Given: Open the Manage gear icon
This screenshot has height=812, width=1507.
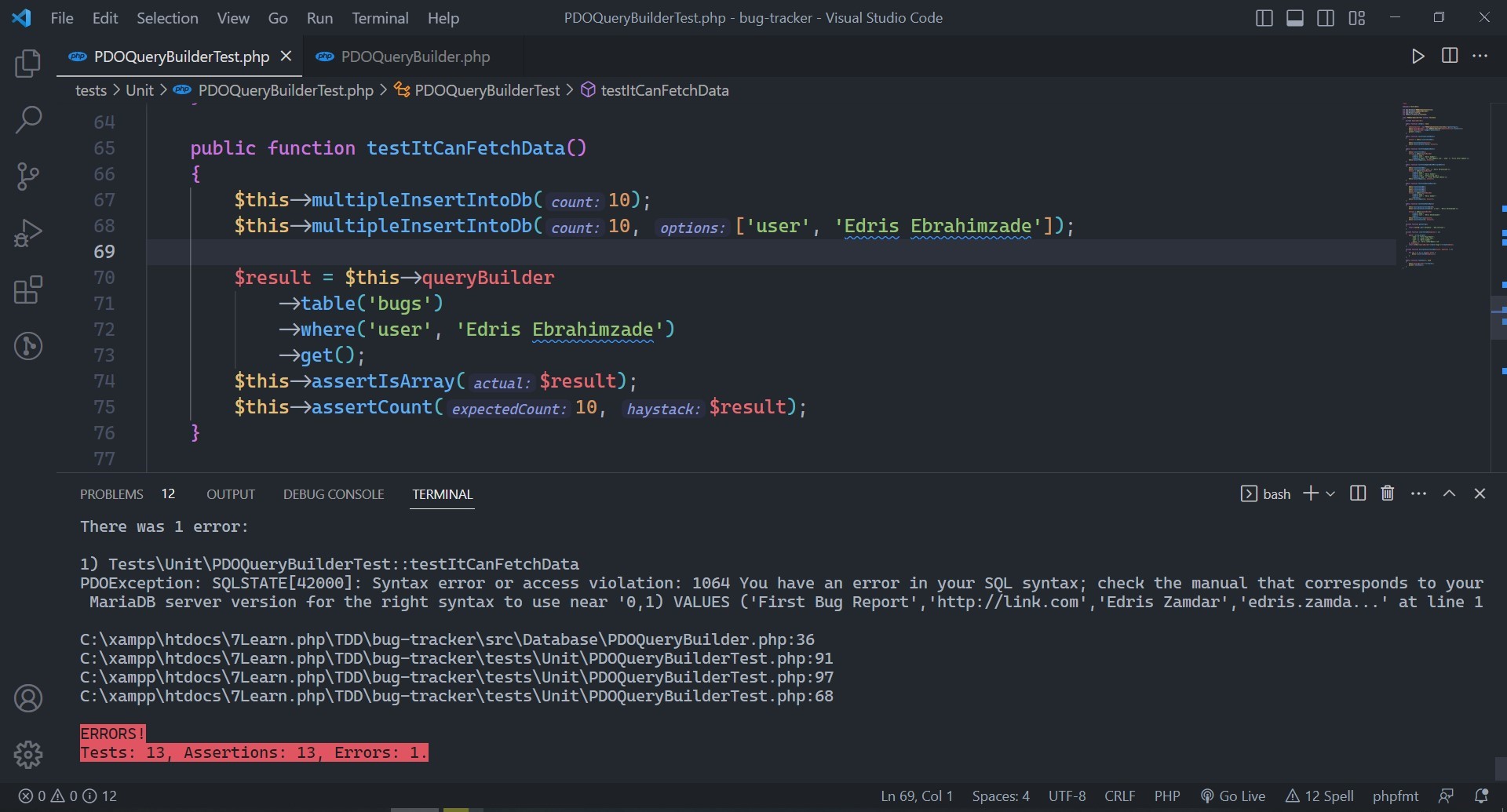Looking at the screenshot, I should (x=28, y=755).
